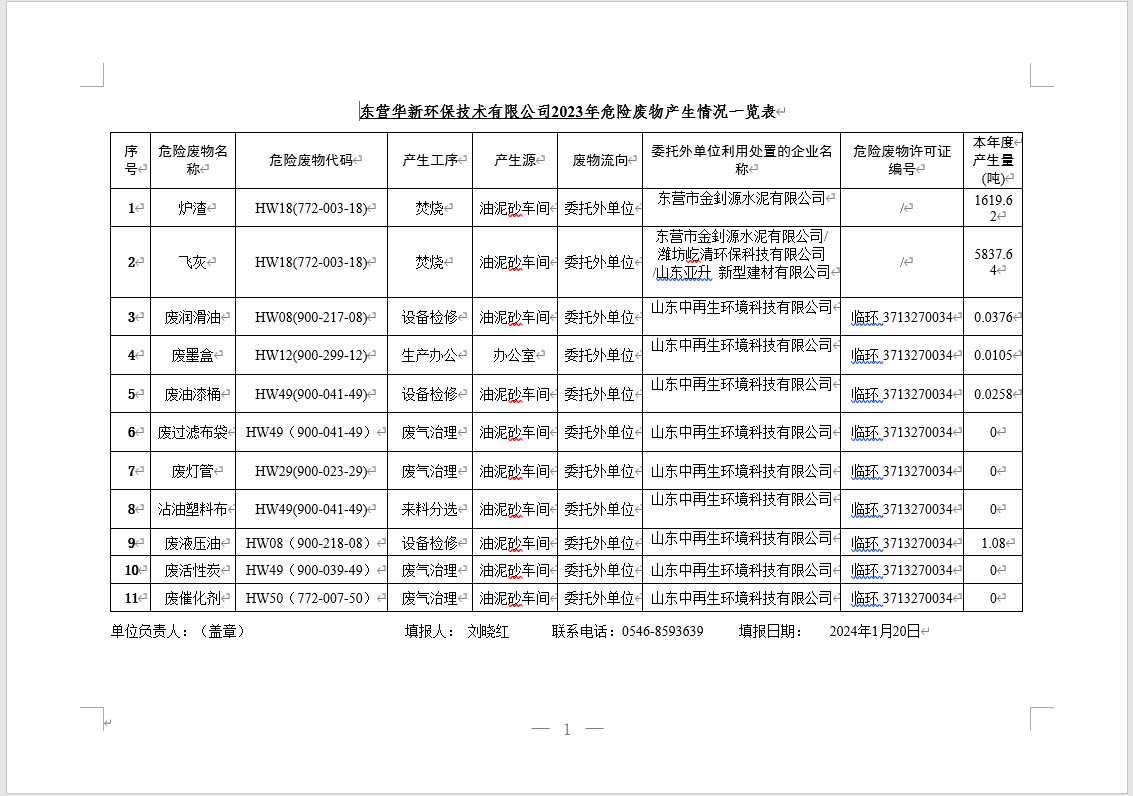
Task: Click the reporting date 2024年1月20日
Action: pyautogui.click(x=874, y=632)
